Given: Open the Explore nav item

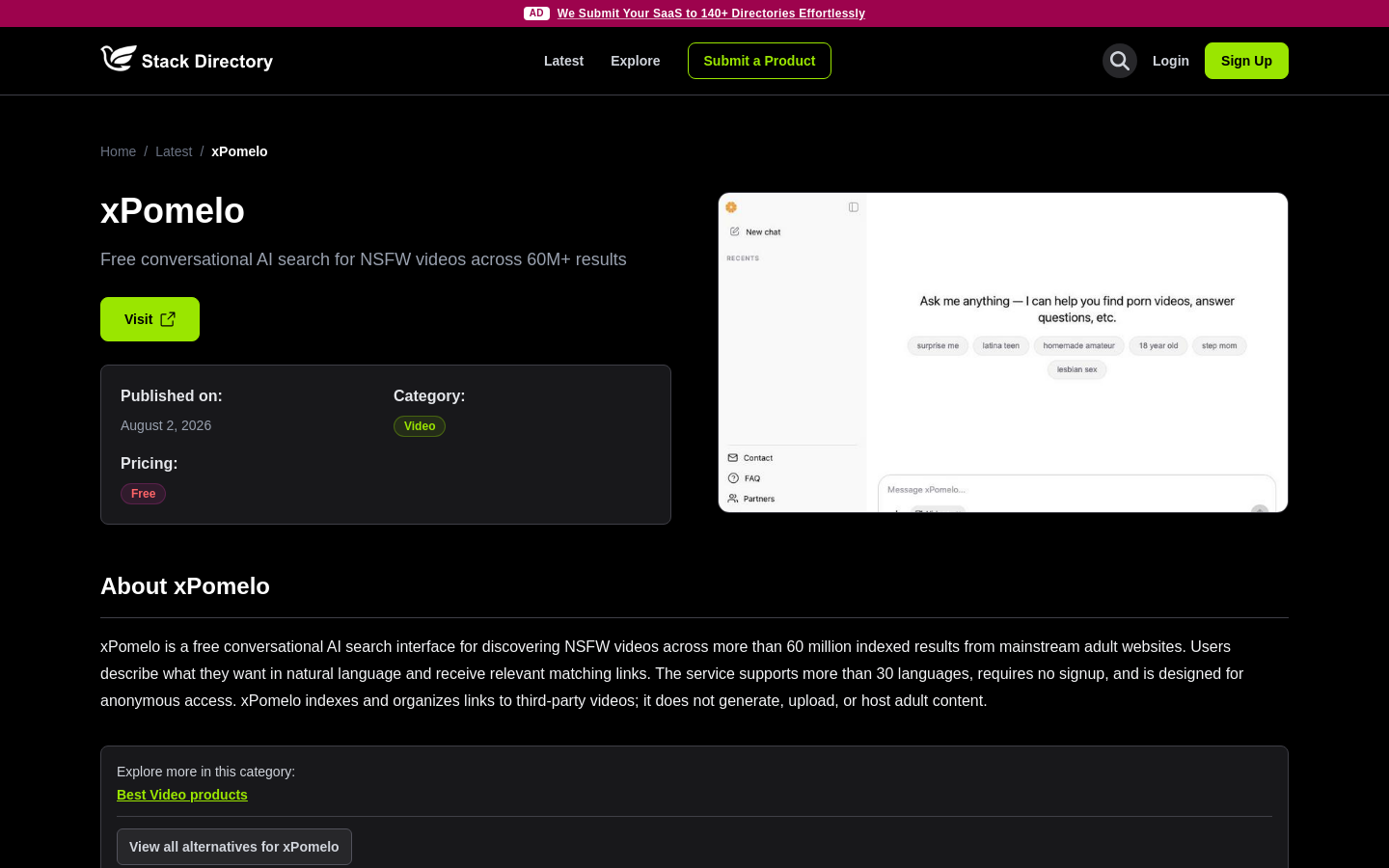Looking at the screenshot, I should [x=636, y=61].
